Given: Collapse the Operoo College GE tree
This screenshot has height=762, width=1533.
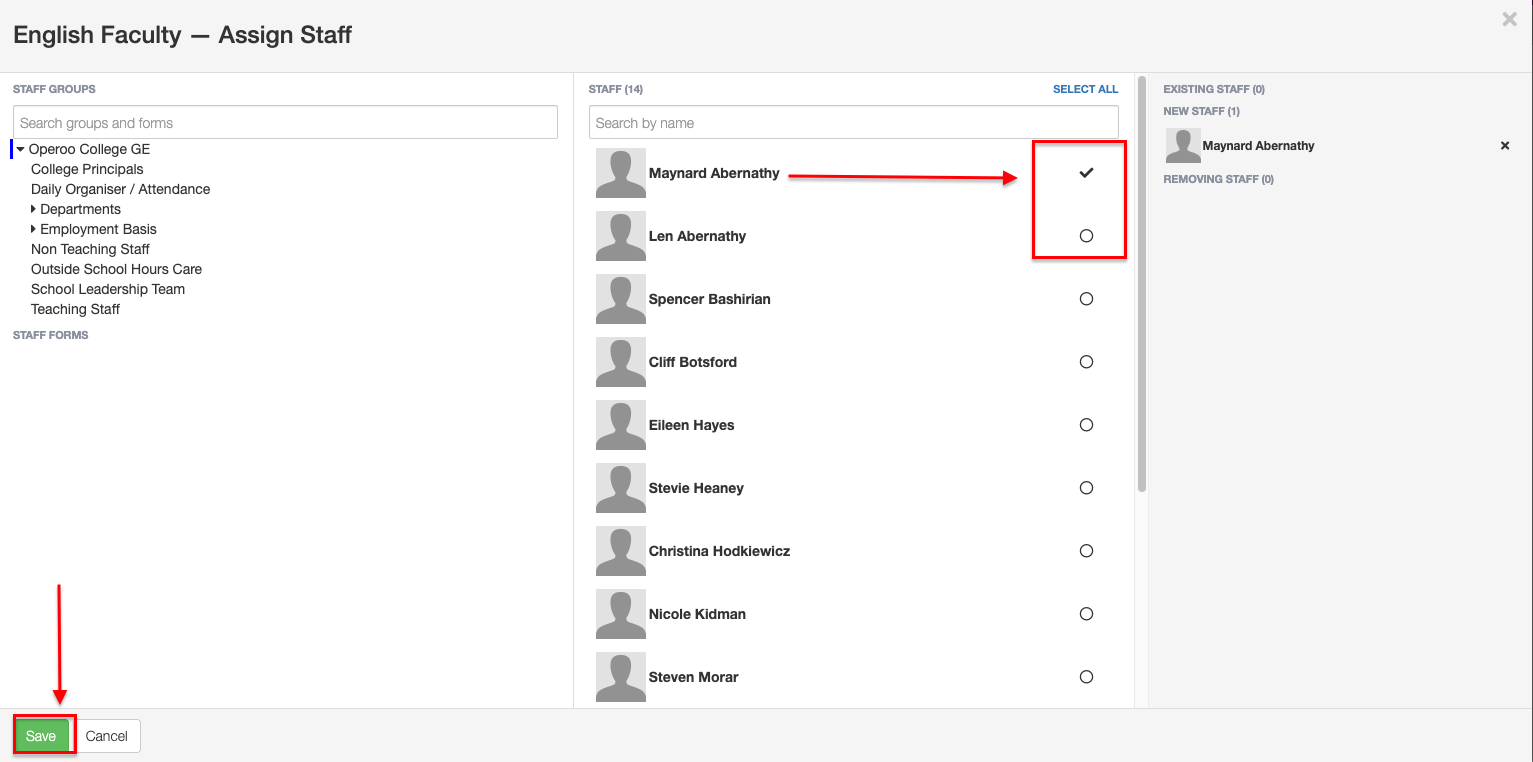Looking at the screenshot, I should 21,149.
